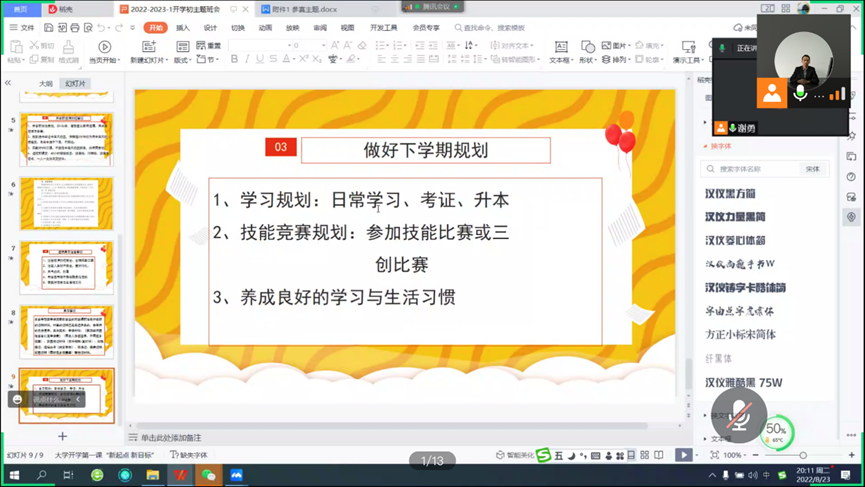
Task: Click the 新建幻灯片 new slide icon
Action: point(149,47)
